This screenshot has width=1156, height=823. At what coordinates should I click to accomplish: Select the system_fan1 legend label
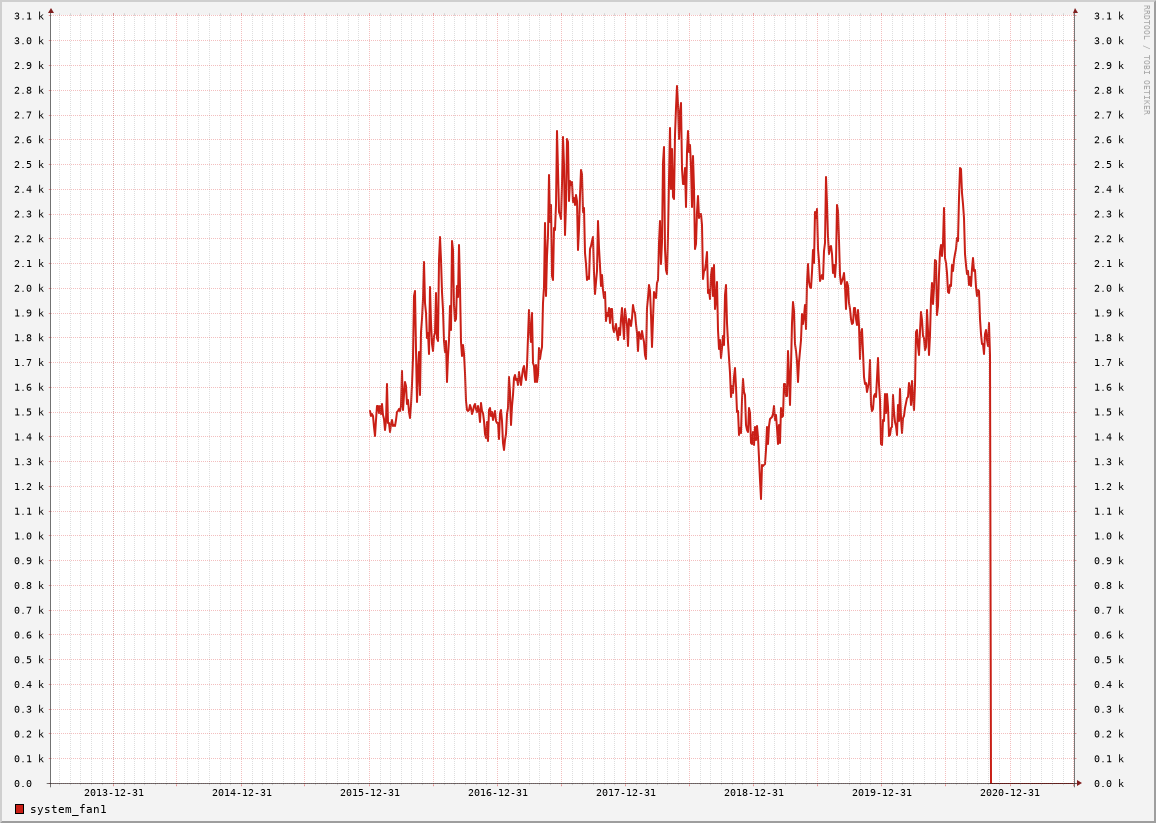[x=68, y=809]
